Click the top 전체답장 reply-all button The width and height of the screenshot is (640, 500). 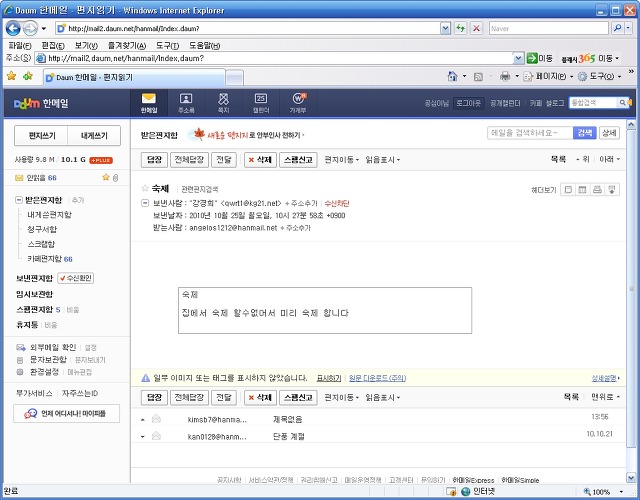(x=189, y=160)
